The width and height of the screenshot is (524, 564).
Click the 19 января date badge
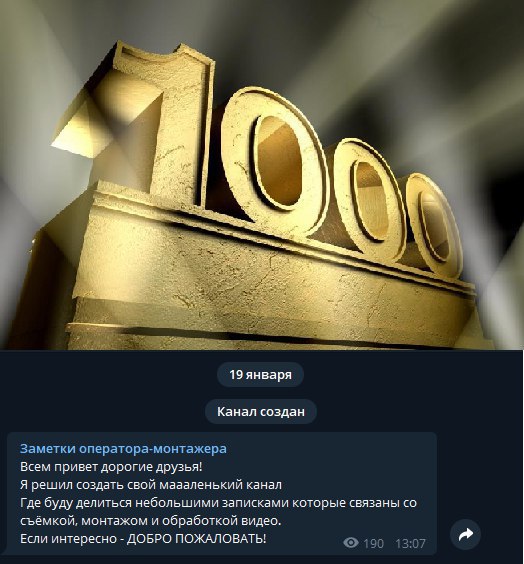[x=260, y=374]
